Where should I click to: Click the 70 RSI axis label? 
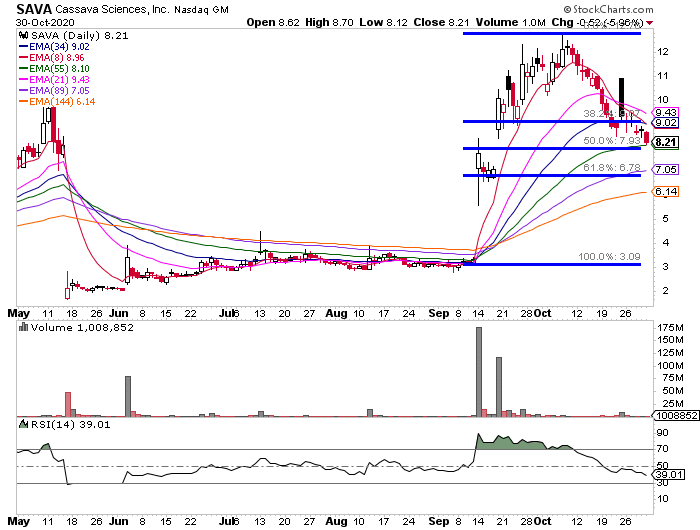662,449
